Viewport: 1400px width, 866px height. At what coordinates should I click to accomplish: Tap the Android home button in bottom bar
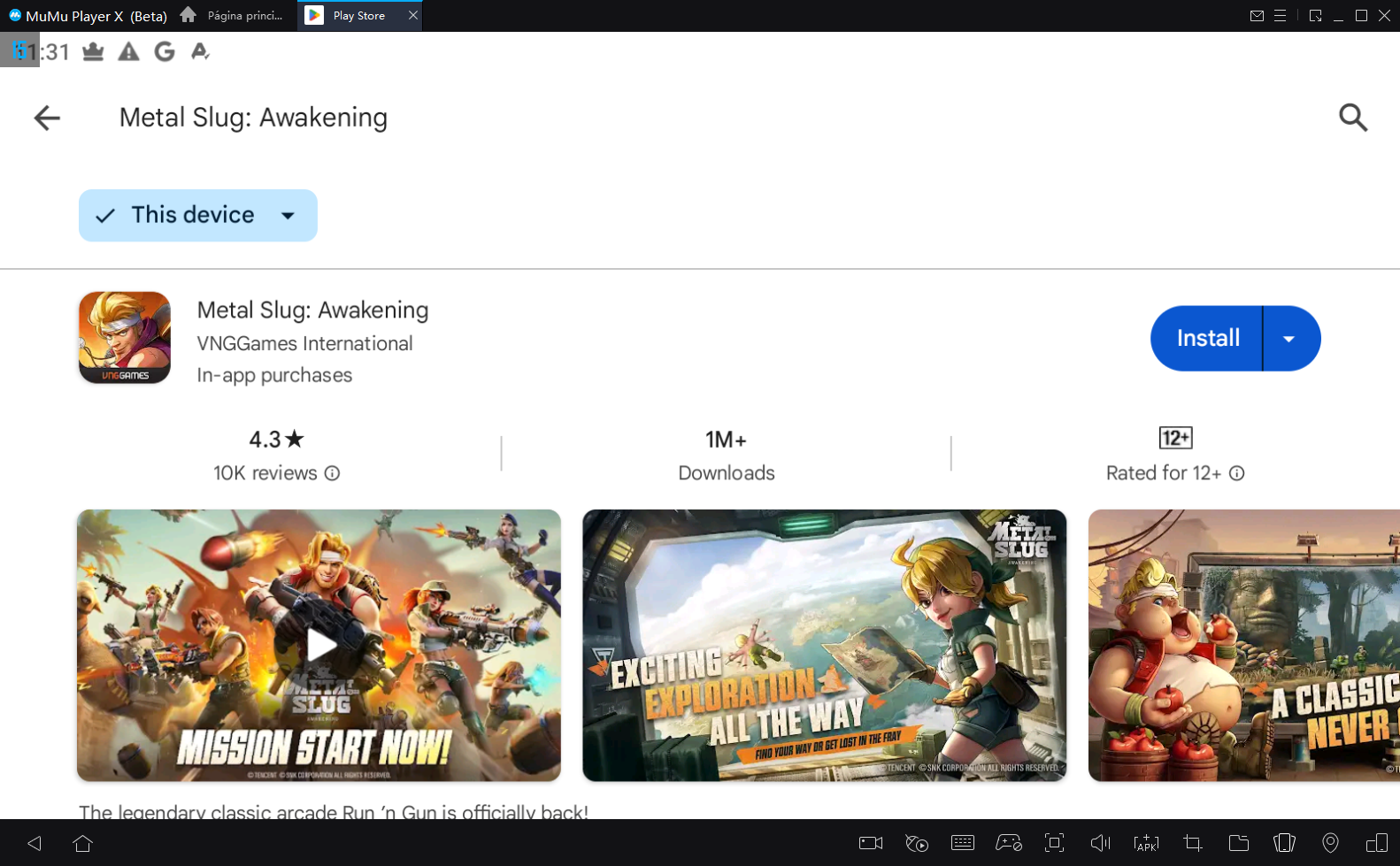(x=83, y=843)
